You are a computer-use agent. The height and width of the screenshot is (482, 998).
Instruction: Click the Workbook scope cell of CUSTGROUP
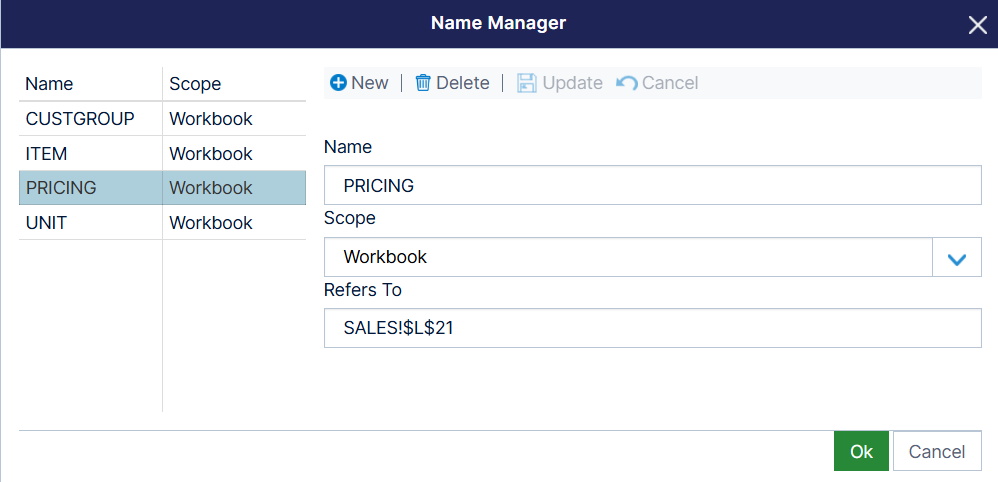[234, 118]
